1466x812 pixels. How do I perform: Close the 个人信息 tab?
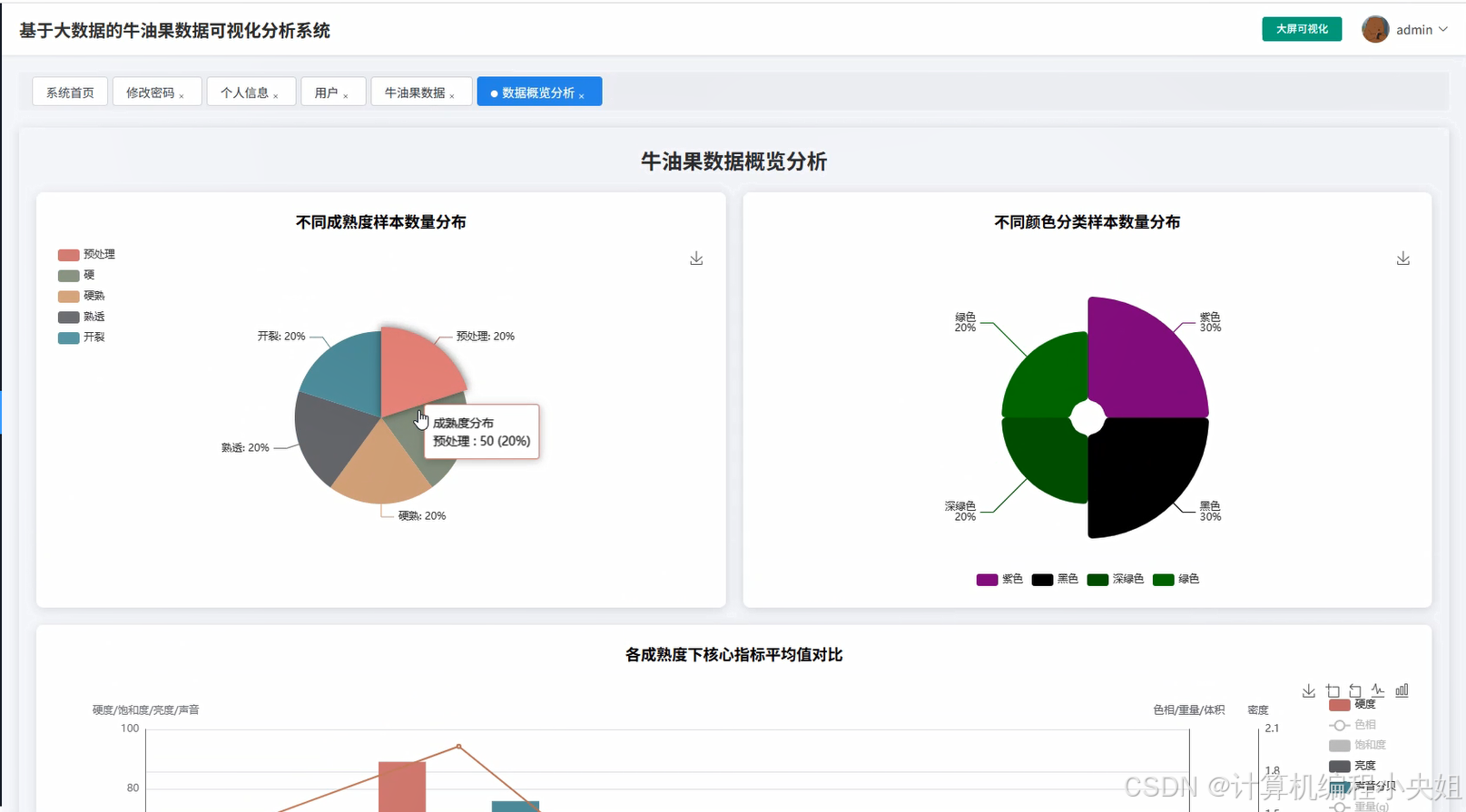276,95
